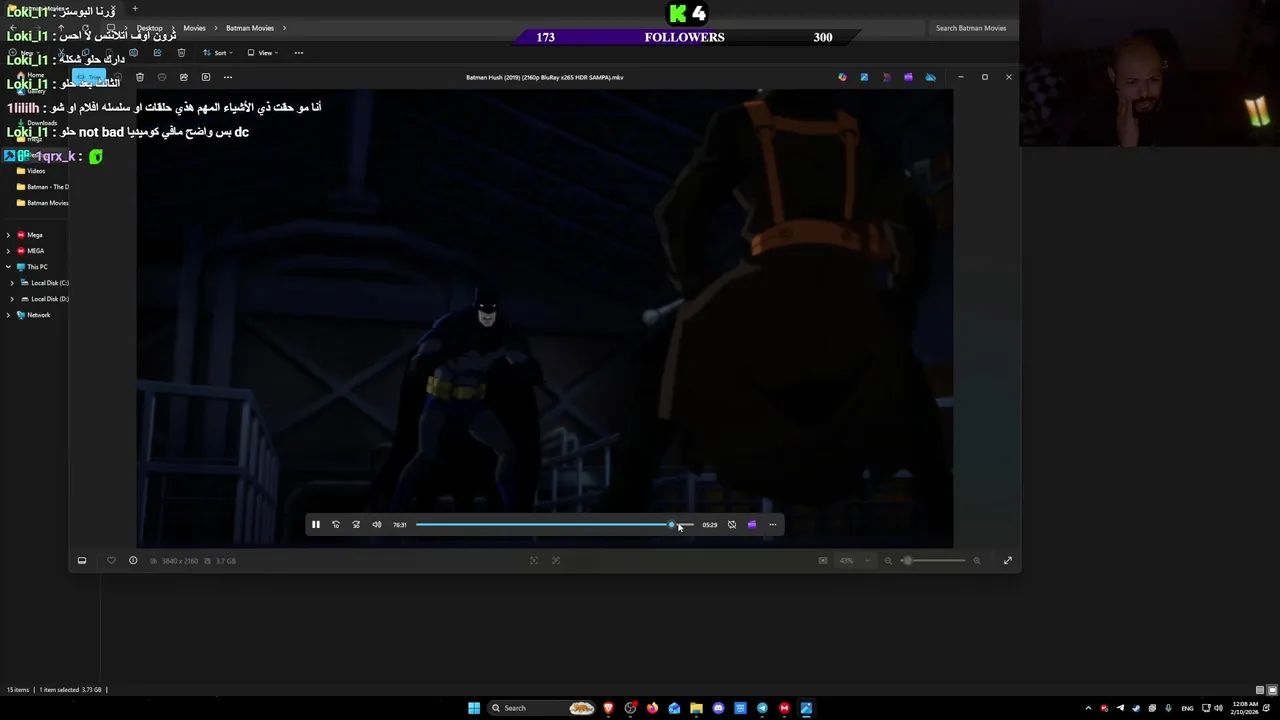Open the View dropdown in File Explorer
Viewport: 1280px width, 720px height.
tap(262, 53)
